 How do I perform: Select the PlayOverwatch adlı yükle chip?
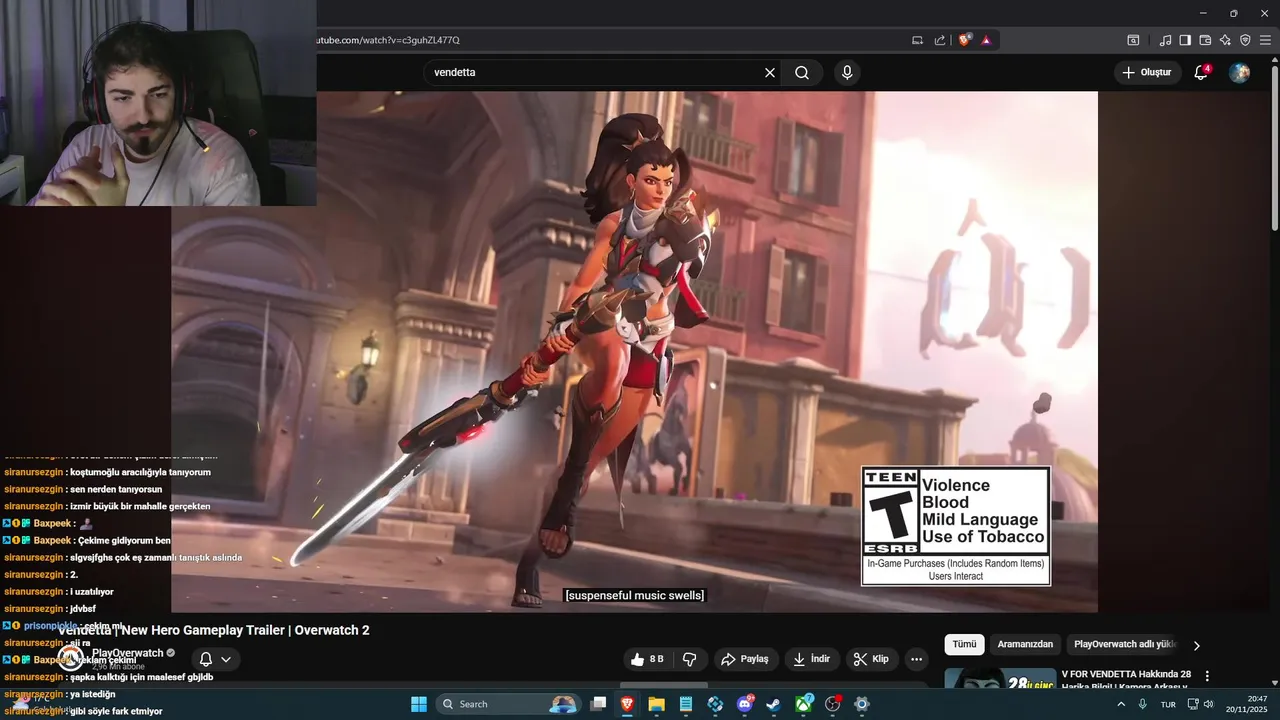coord(1125,645)
